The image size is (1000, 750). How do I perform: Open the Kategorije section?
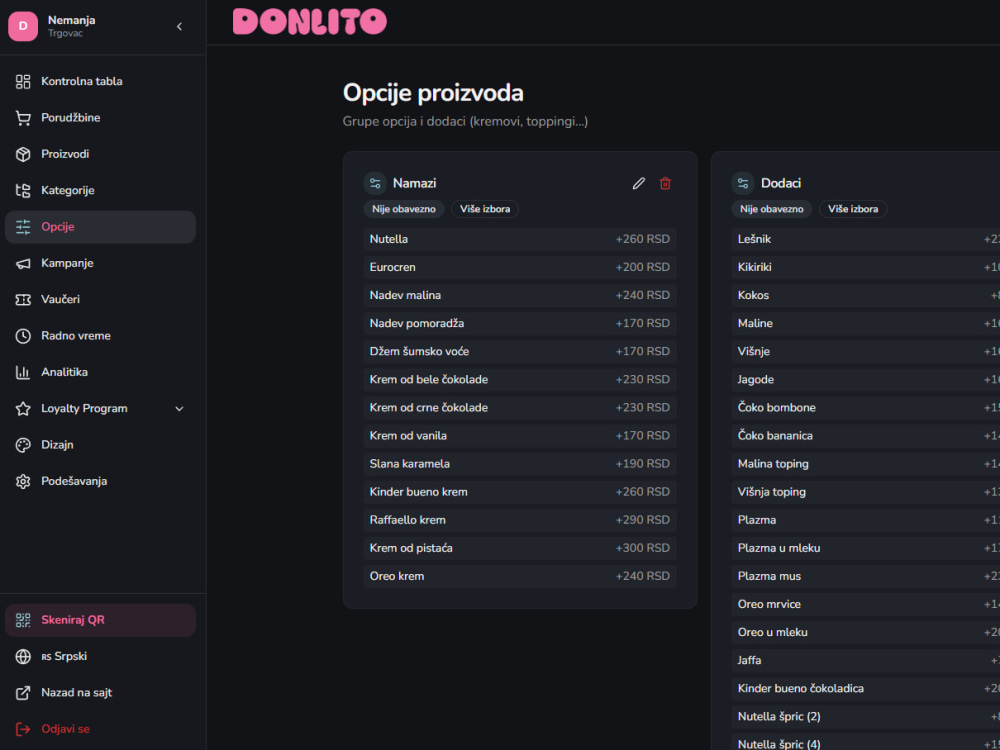(100, 191)
